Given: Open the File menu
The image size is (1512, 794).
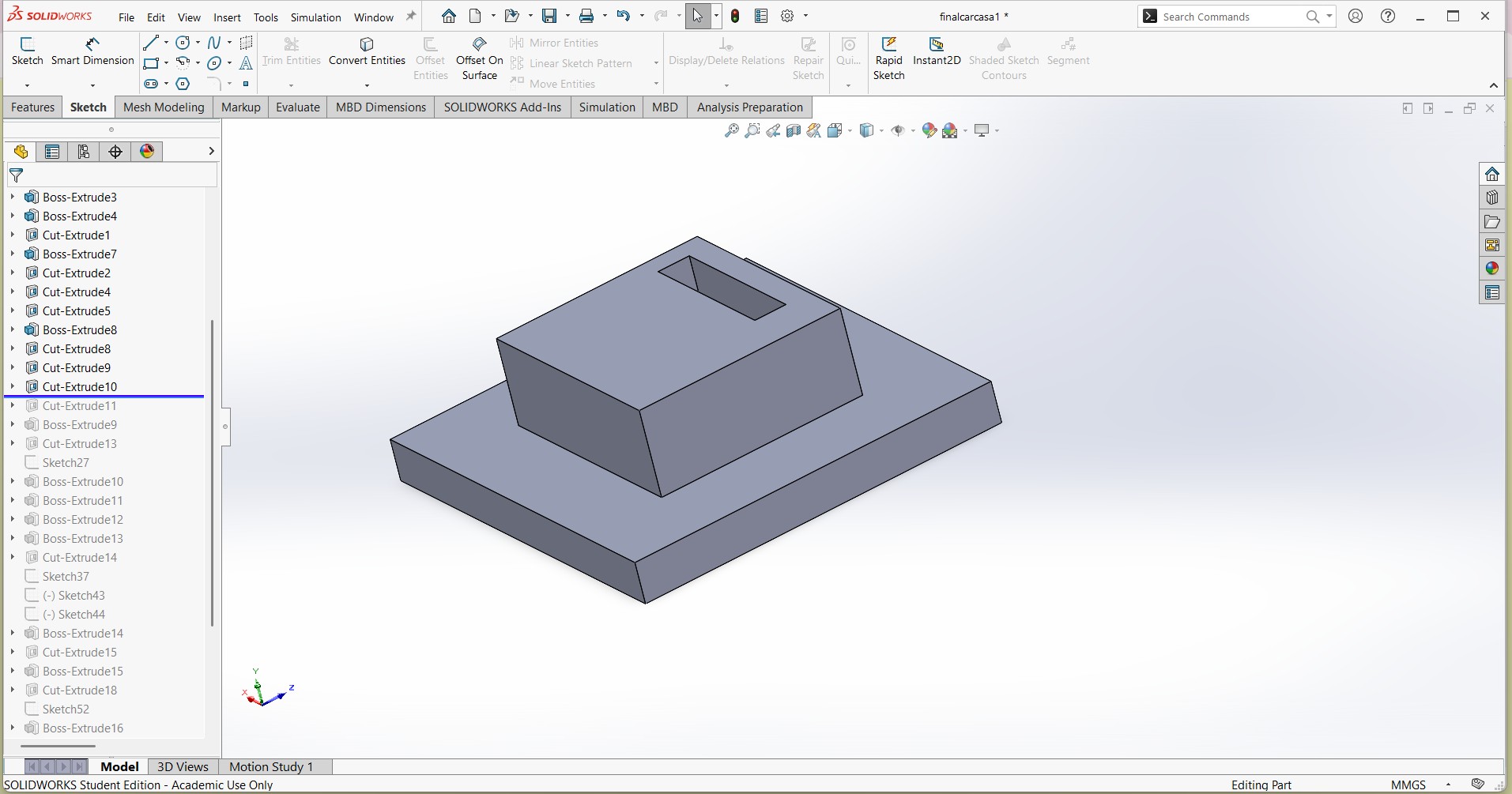Looking at the screenshot, I should tap(126, 17).
